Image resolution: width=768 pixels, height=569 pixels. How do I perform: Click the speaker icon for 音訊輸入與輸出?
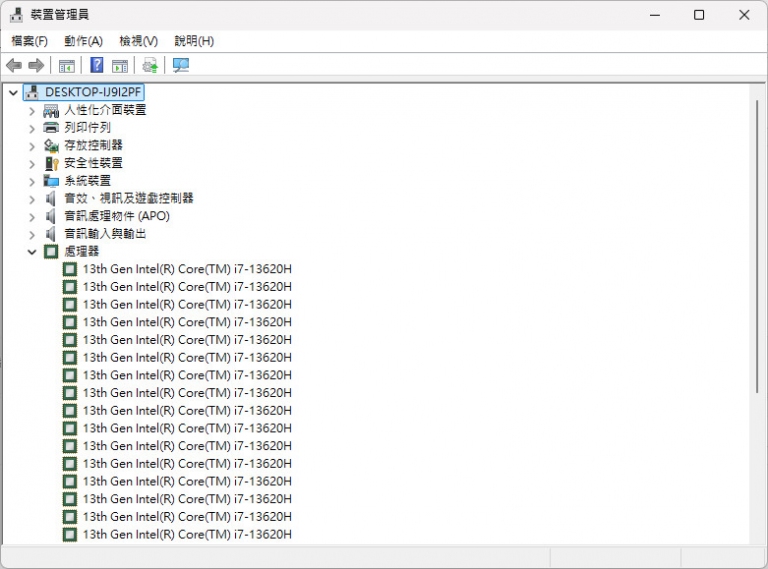tap(50, 234)
